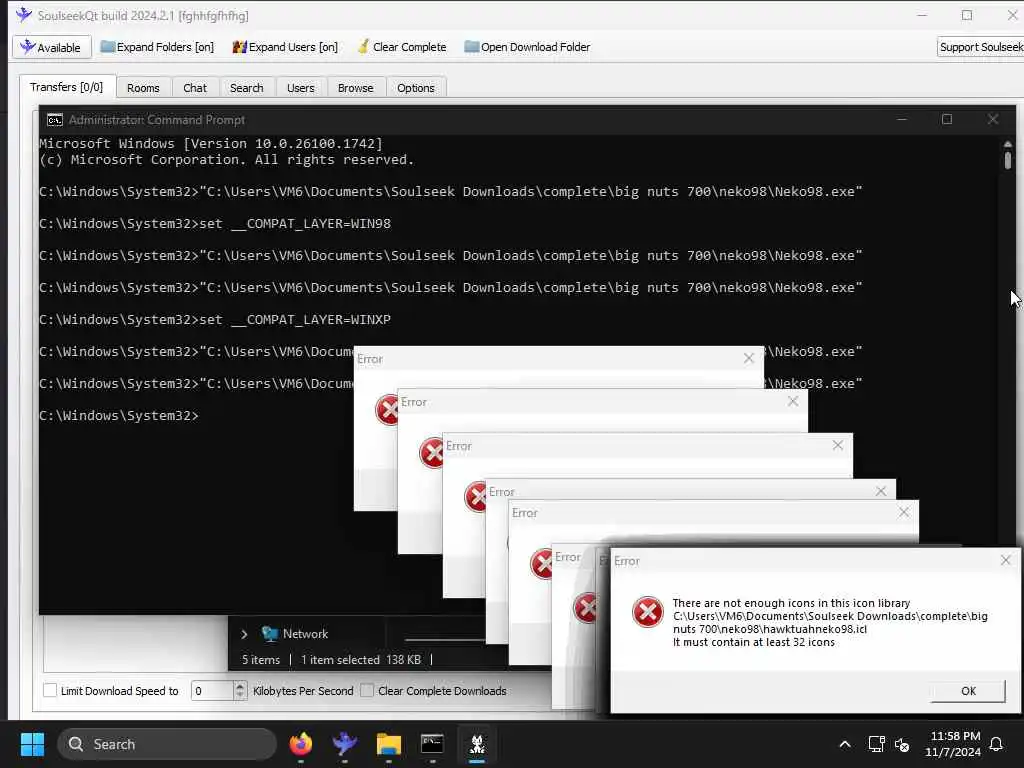Open the clock showing 11:58 PM
The height and width of the screenshot is (768, 1024).
(x=953, y=744)
